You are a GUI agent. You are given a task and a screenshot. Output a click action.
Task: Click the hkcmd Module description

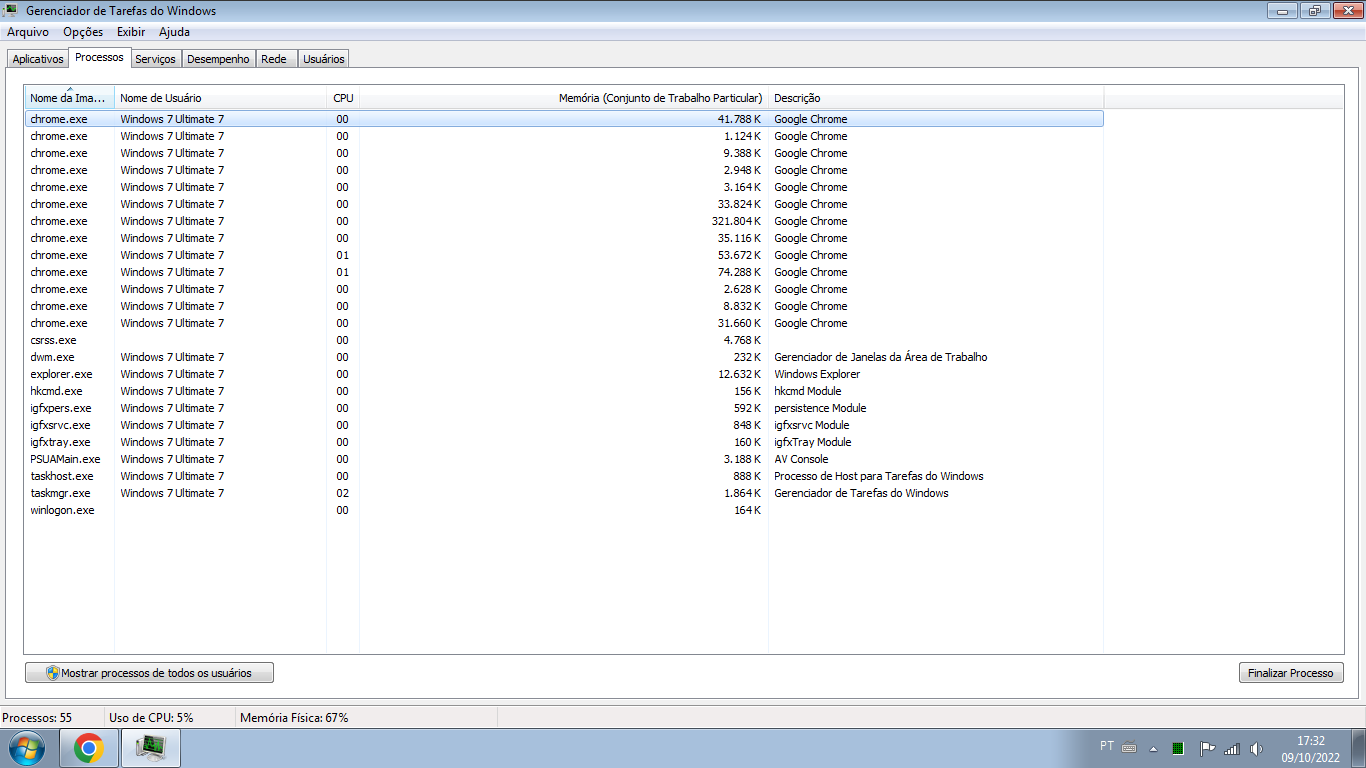pyautogui.click(x=808, y=391)
